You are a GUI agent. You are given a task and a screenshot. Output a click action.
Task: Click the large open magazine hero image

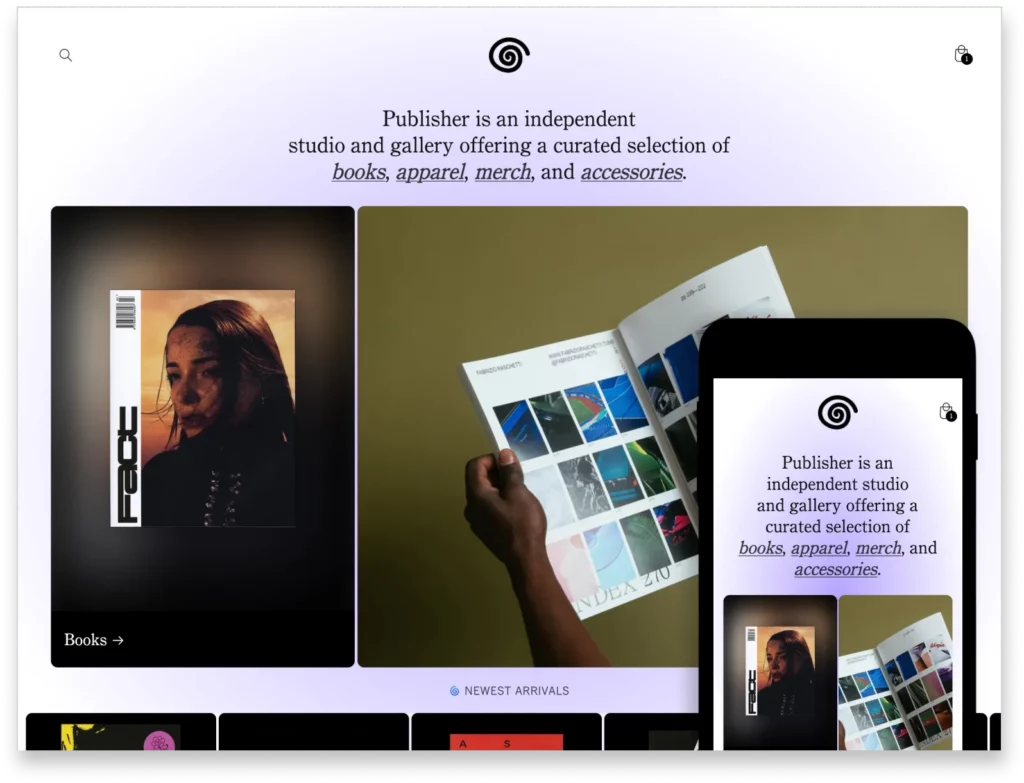point(560,400)
